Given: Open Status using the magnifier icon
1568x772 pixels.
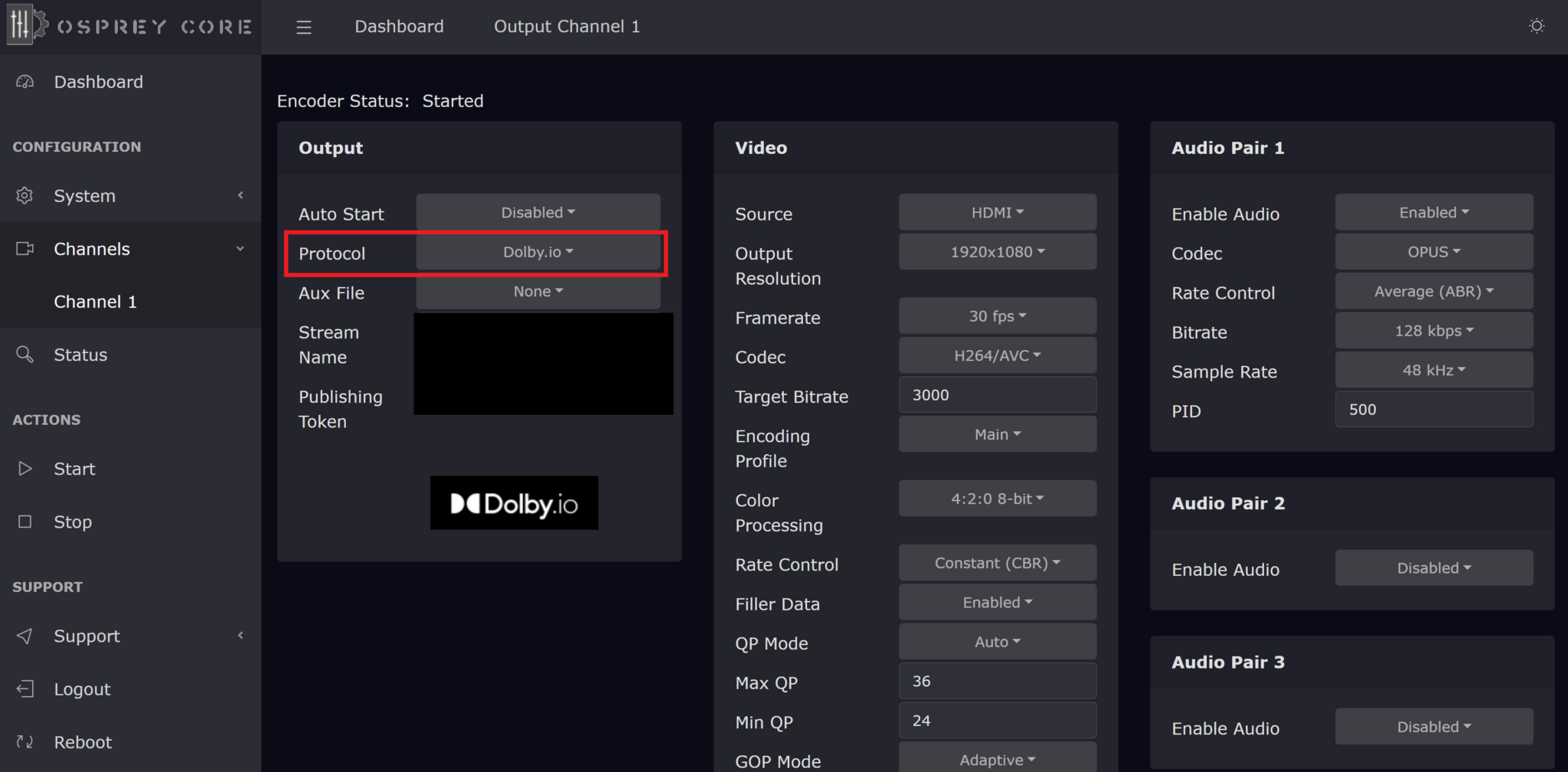Looking at the screenshot, I should pyautogui.click(x=24, y=355).
